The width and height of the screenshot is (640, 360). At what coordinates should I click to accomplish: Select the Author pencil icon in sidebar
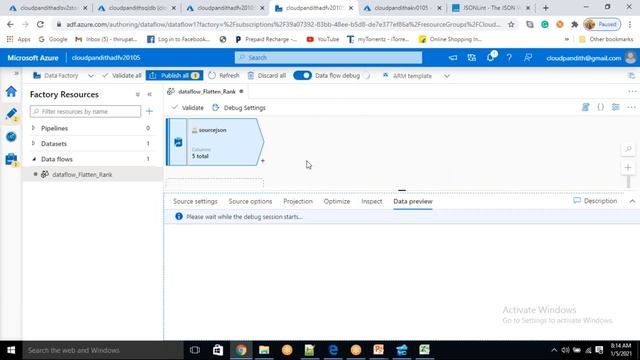tap(11, 114)
